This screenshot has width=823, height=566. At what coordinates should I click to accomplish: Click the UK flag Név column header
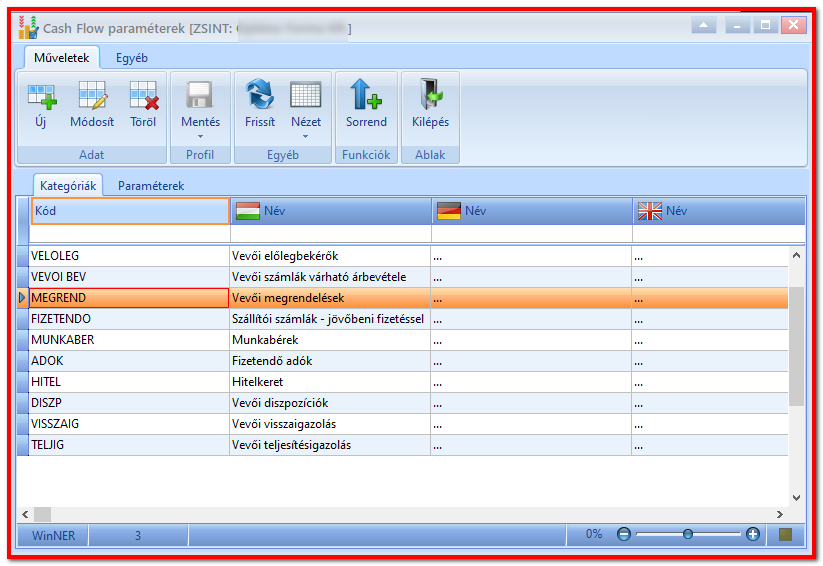point(719,211)
